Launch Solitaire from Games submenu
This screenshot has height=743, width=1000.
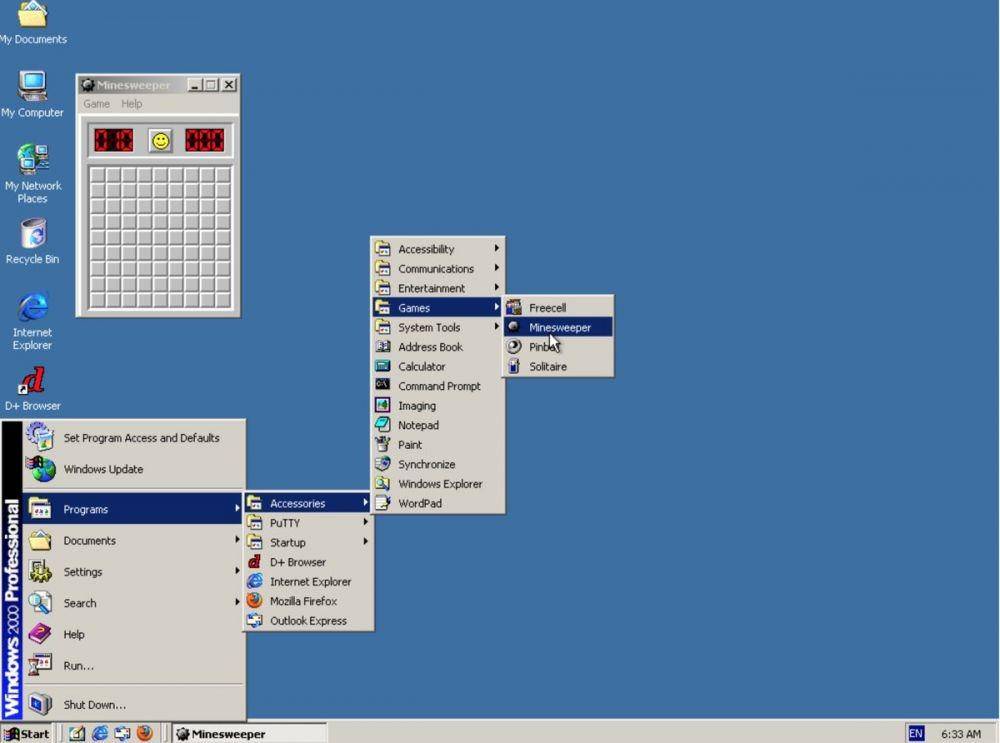tap(559, 367)
